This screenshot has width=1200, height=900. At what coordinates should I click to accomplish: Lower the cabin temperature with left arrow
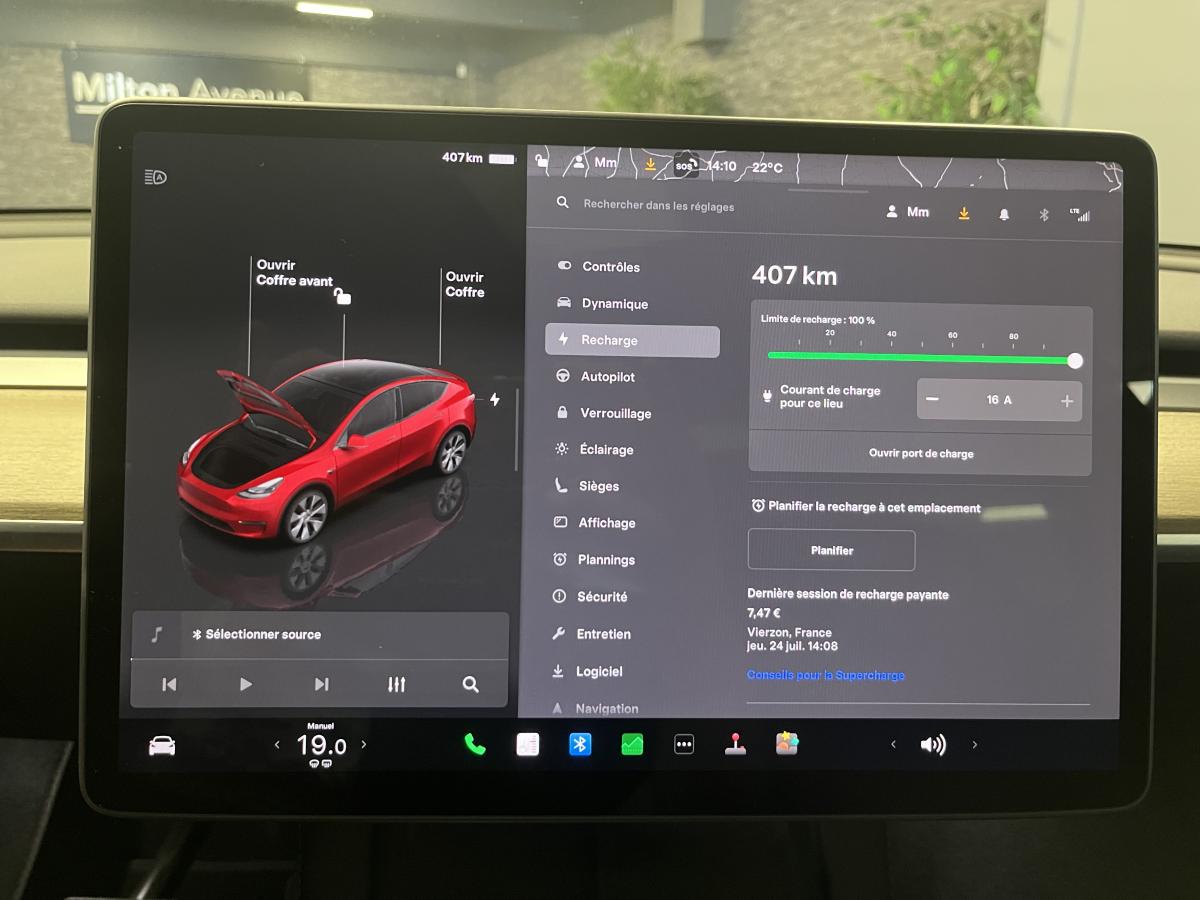point(278,745)
